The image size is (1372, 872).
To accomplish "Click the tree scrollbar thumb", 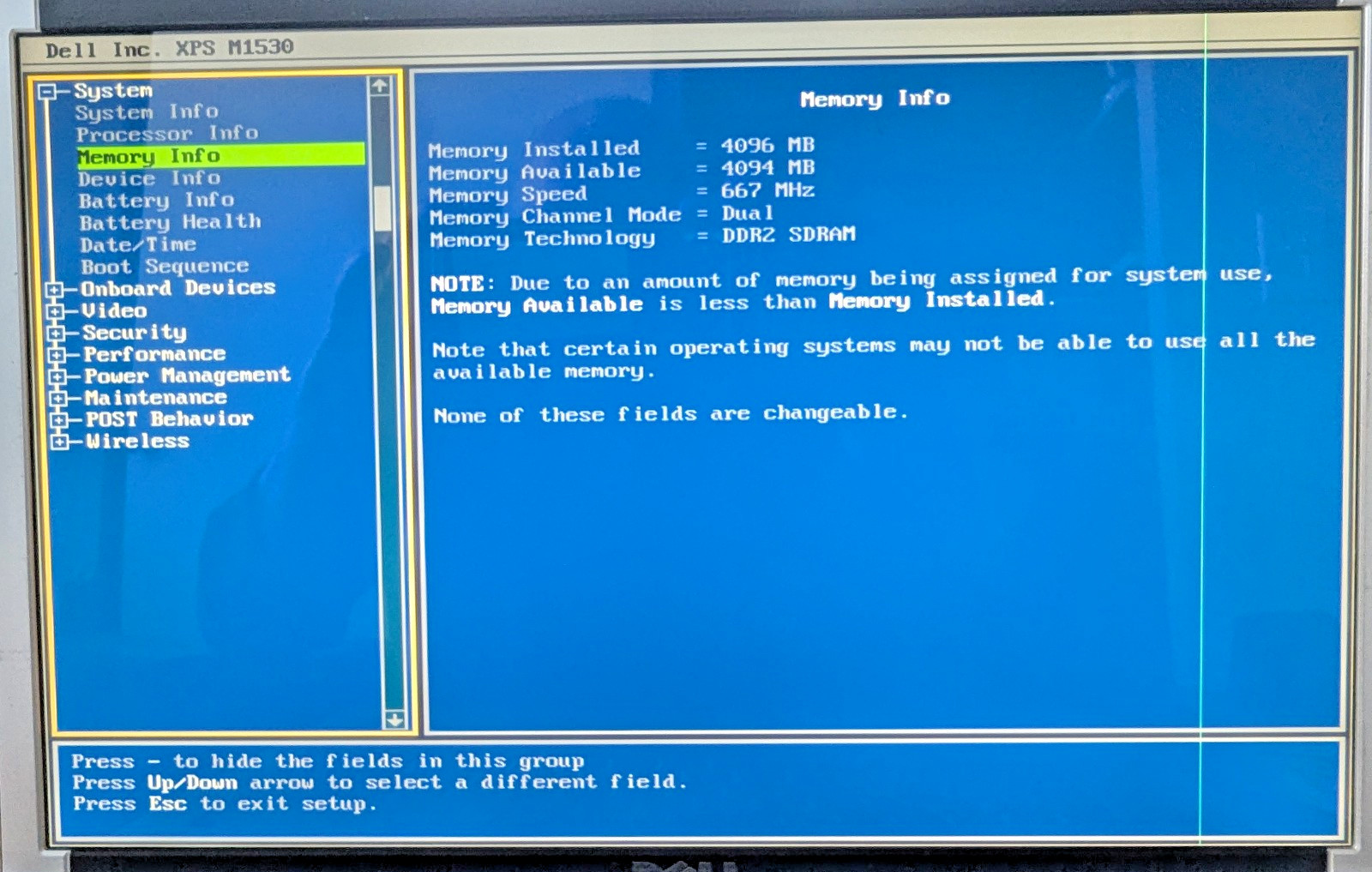I will coord(382,207).
